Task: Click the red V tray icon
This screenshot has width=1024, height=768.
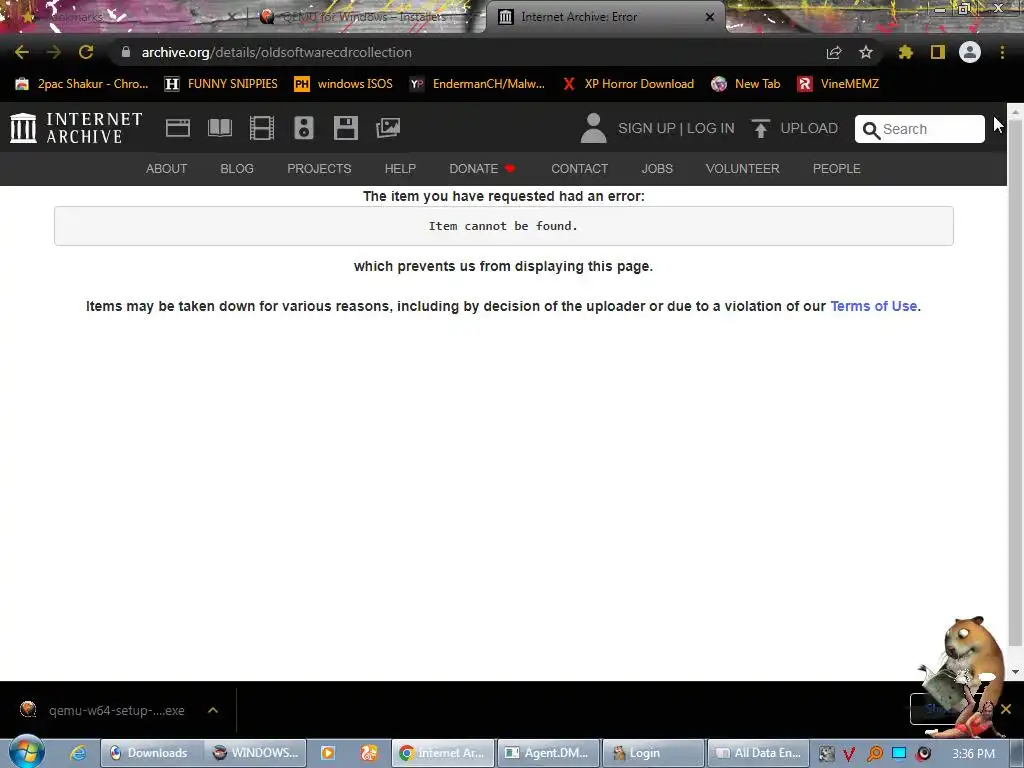Action: (x=850, y=754)
